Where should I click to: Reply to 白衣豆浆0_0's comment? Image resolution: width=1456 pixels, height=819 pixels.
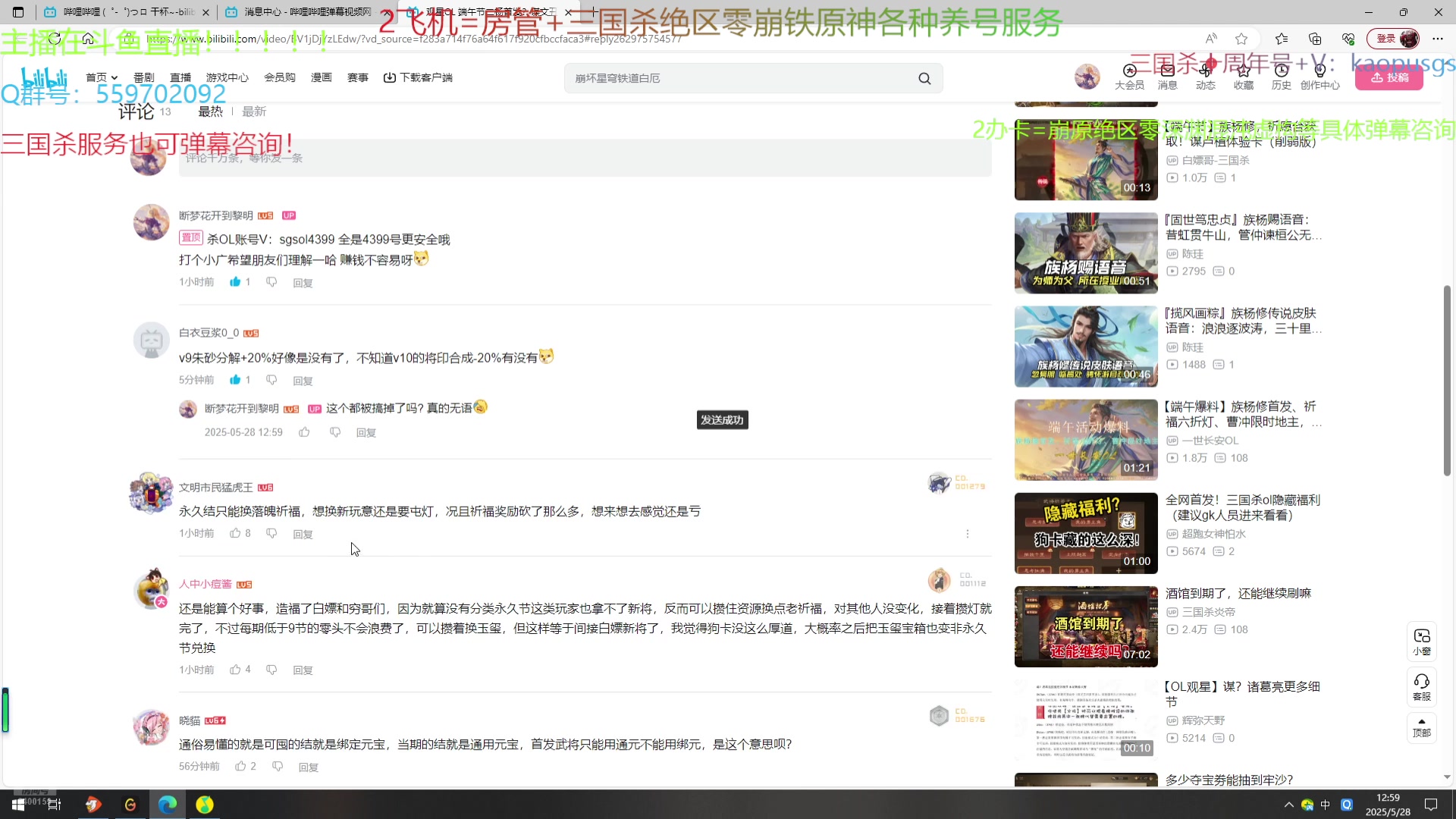click(303, 381)
